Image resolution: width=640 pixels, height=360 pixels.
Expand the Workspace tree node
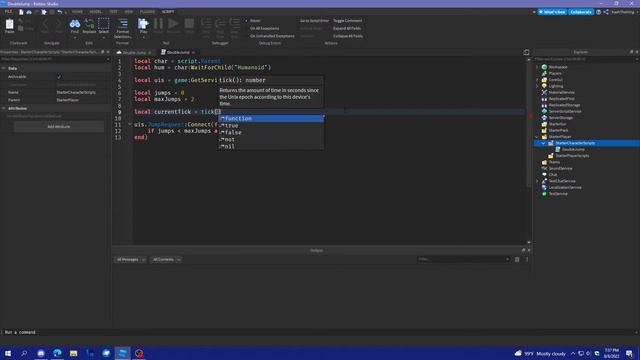(x=537, y=67)
